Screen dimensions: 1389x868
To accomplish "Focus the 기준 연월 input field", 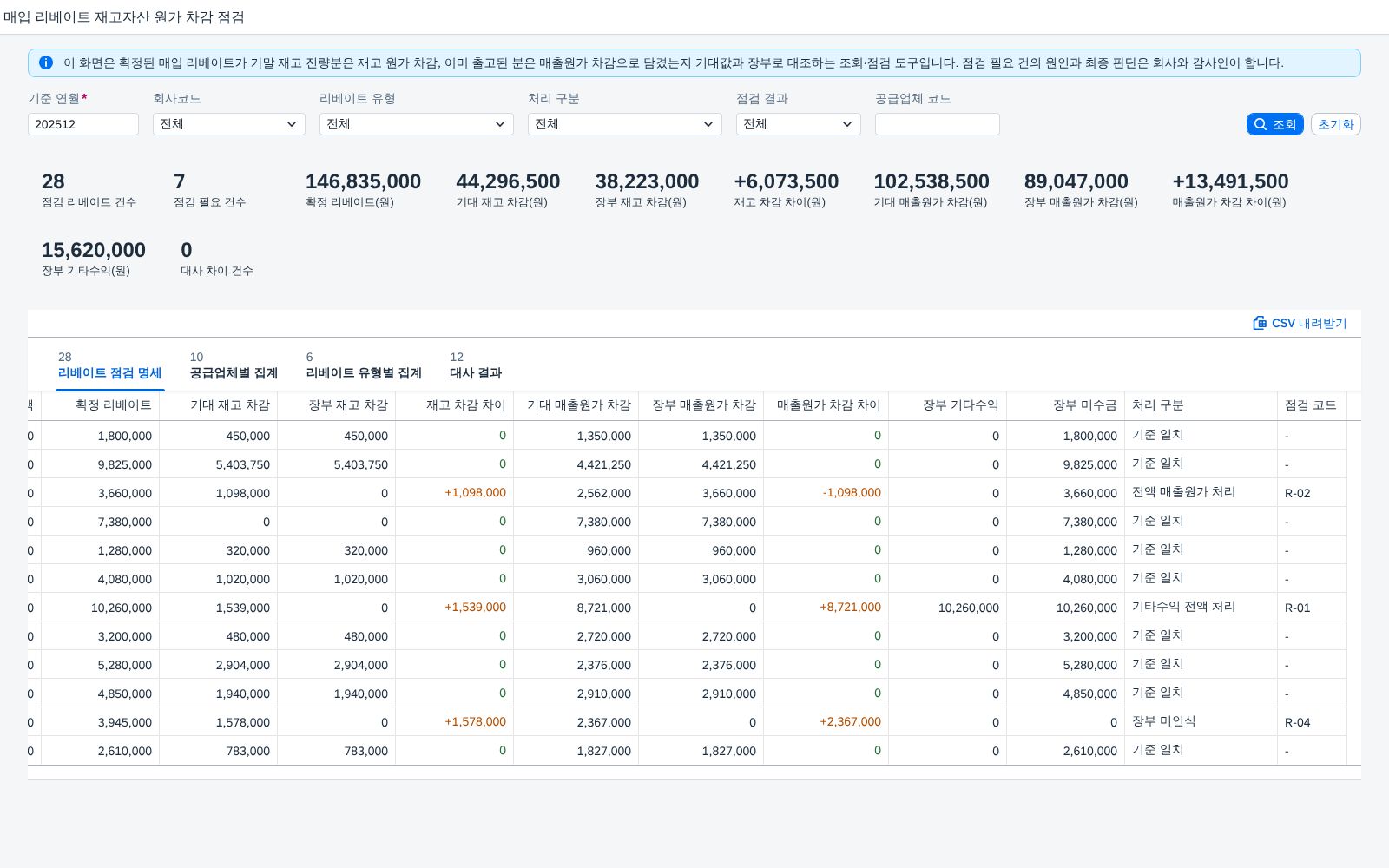I will [83, 124].
